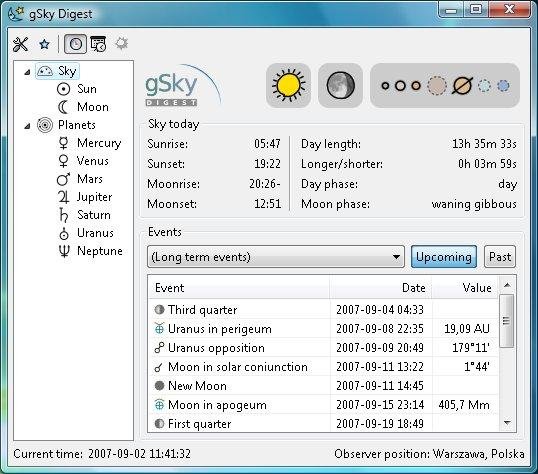Click the gSky Digest title bar icon
The image size is (538, 474).
click(x=16, y=14)
